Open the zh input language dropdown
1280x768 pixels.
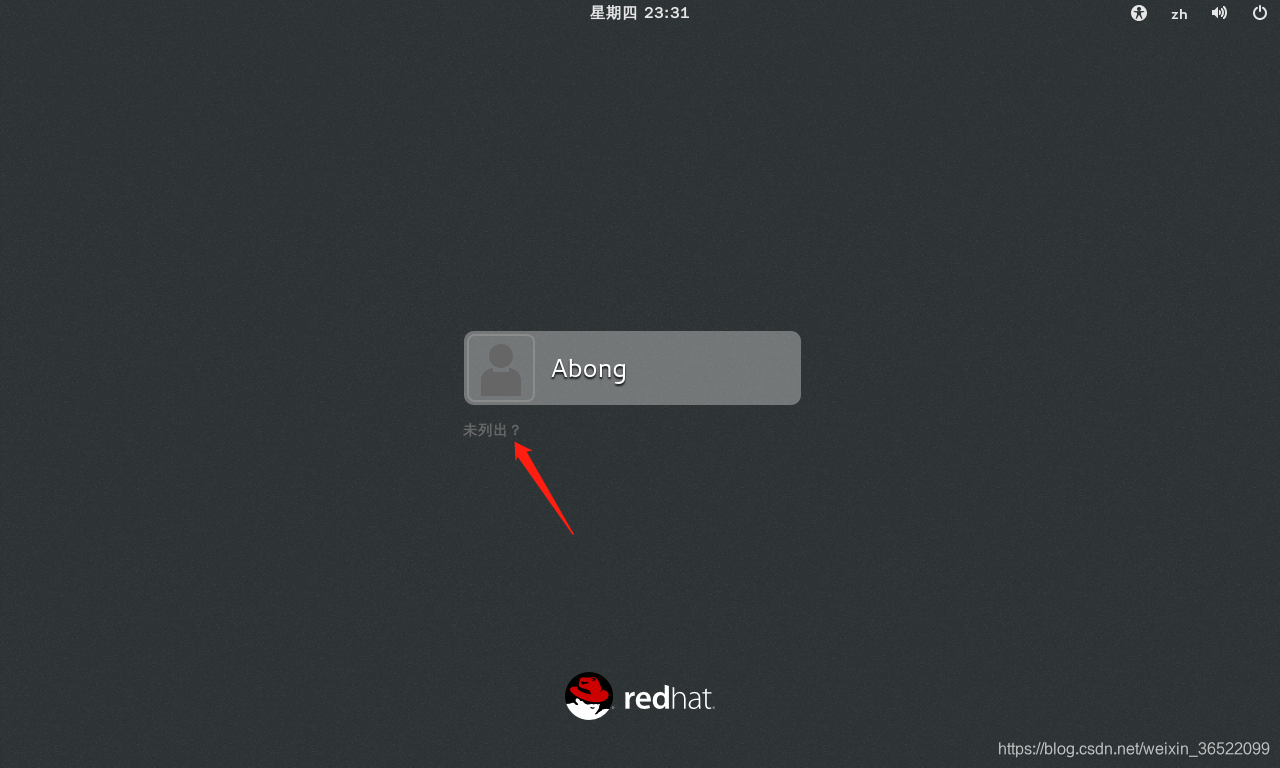[x=1179, y=14]
